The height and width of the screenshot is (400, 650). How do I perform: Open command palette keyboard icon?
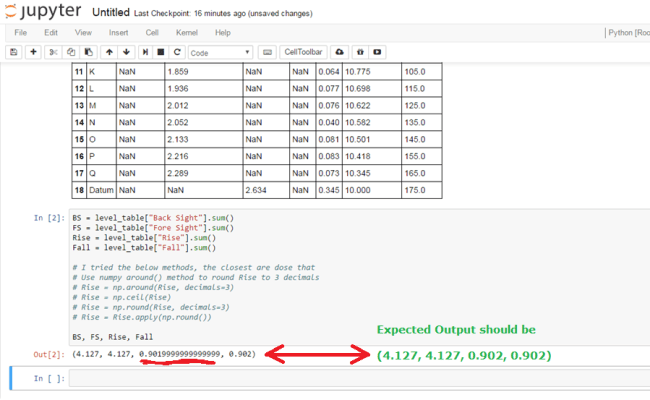point(267,52)
